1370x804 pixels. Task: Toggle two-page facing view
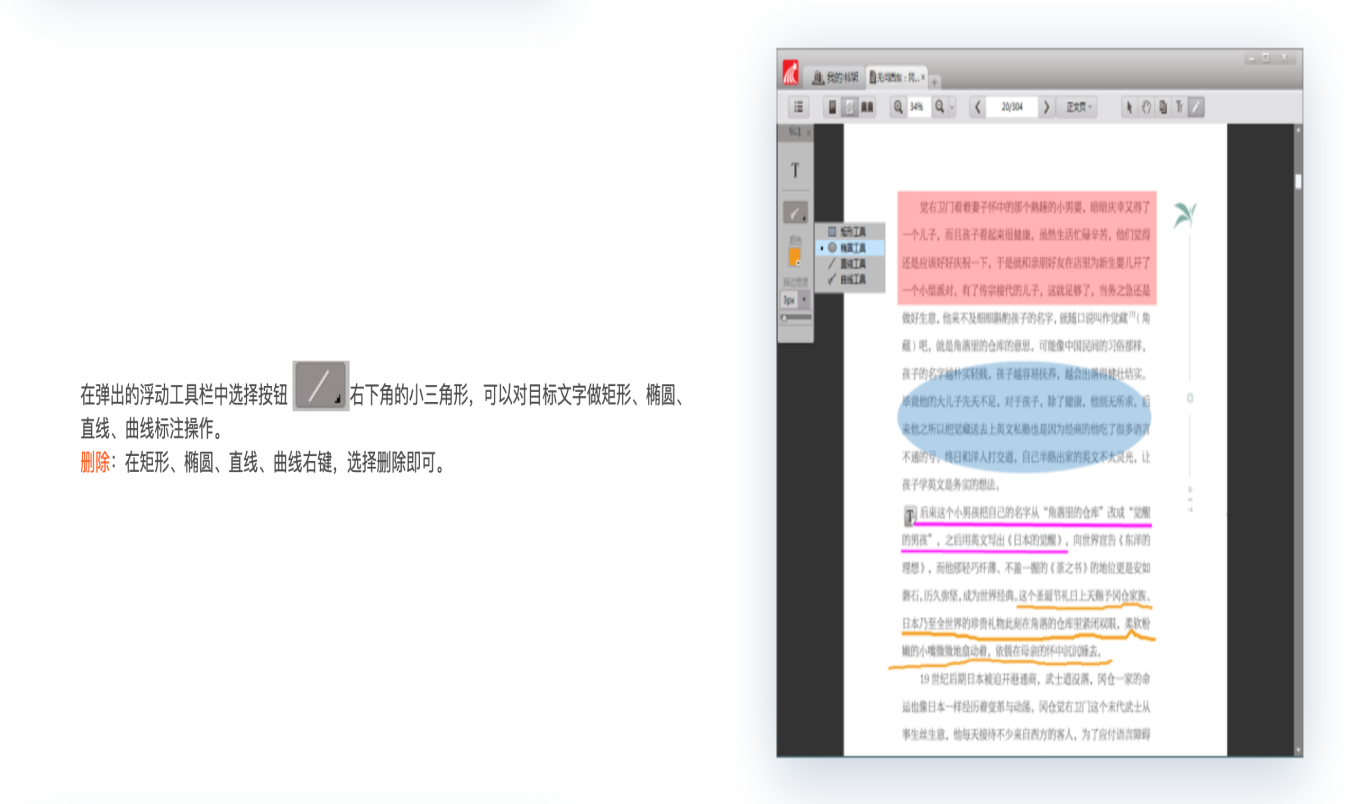pos(868,104)
